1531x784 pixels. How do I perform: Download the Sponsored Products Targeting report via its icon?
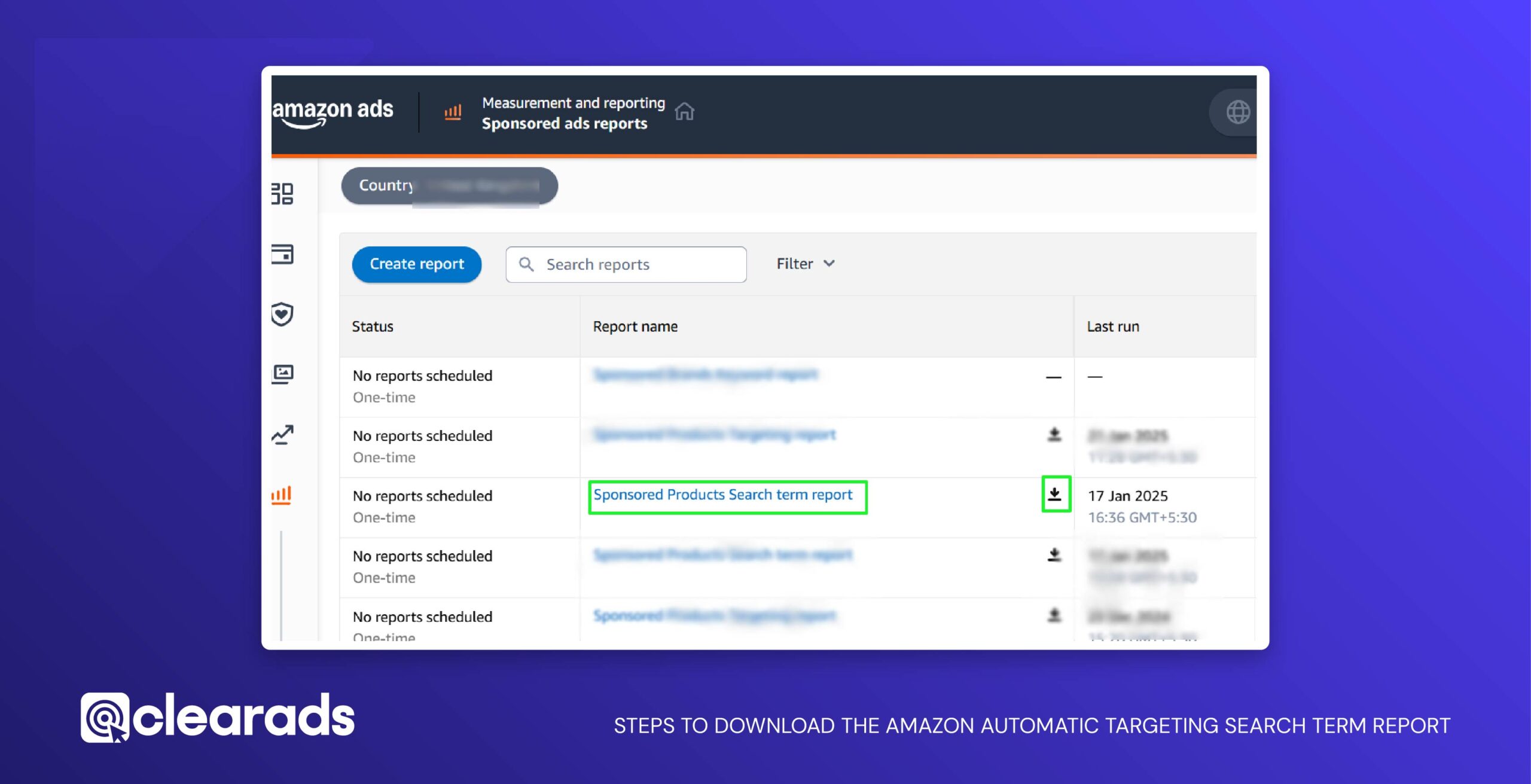[1055, 435]
